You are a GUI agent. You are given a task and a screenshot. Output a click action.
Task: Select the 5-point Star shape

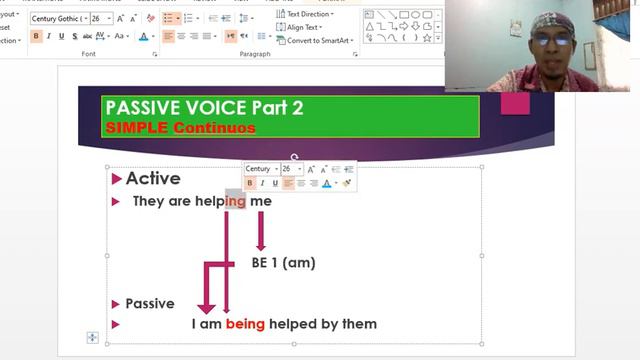[427, 38]
